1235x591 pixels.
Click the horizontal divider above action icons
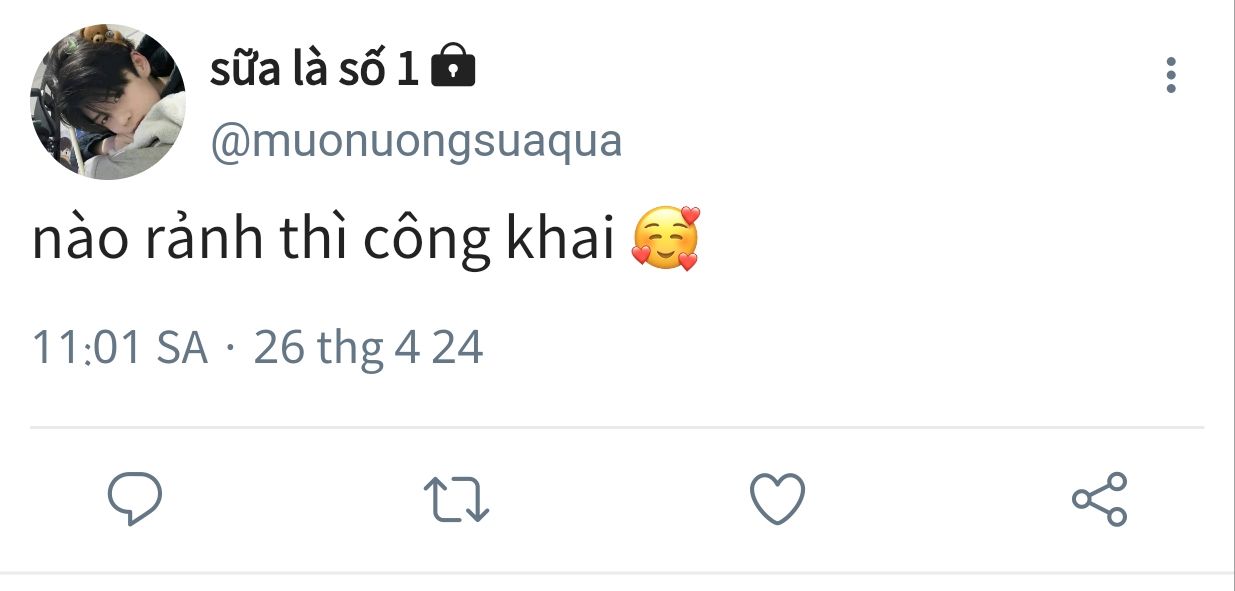tap(617, 428)
